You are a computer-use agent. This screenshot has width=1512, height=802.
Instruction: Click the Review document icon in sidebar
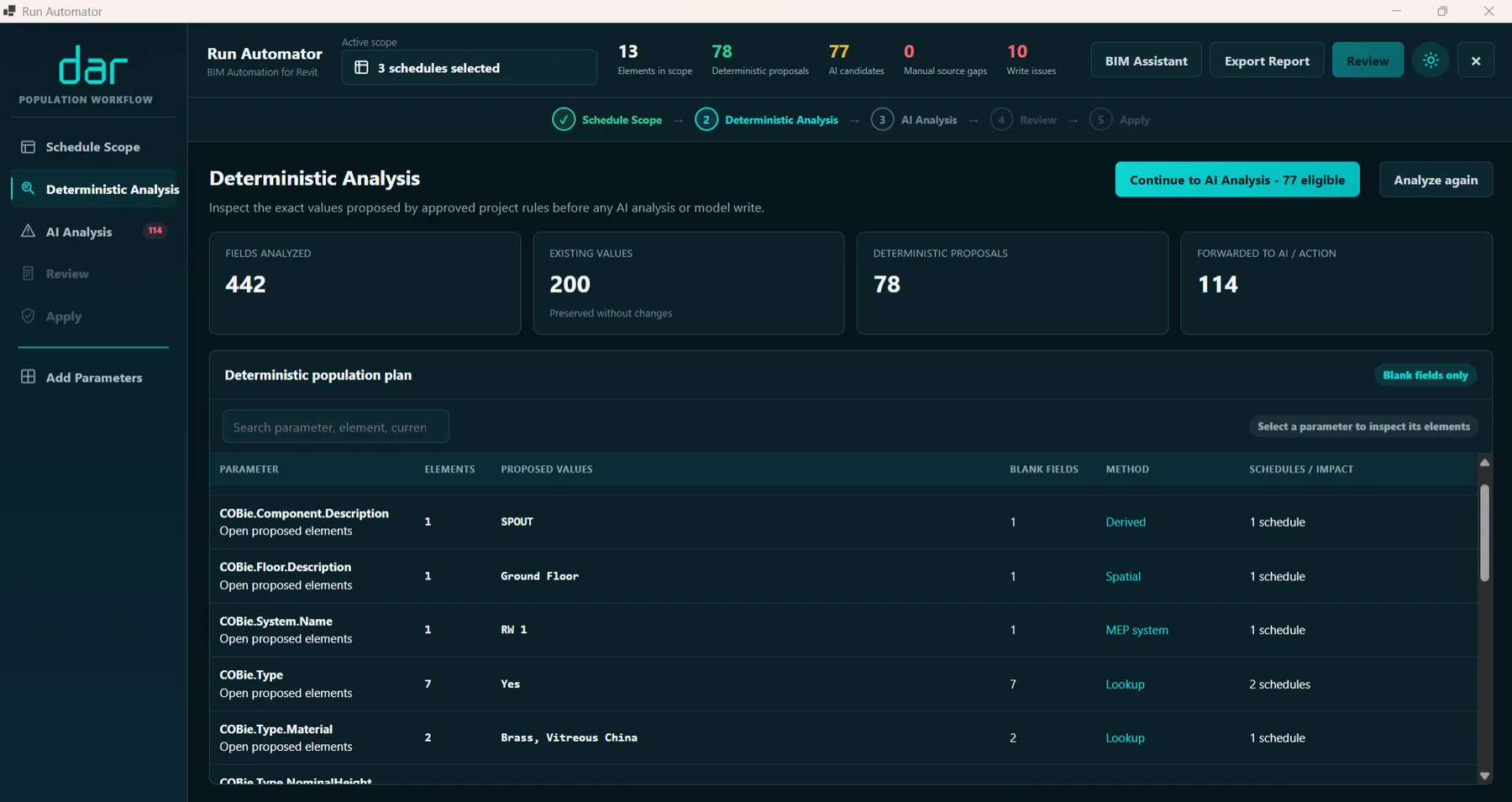coord(29,274)
